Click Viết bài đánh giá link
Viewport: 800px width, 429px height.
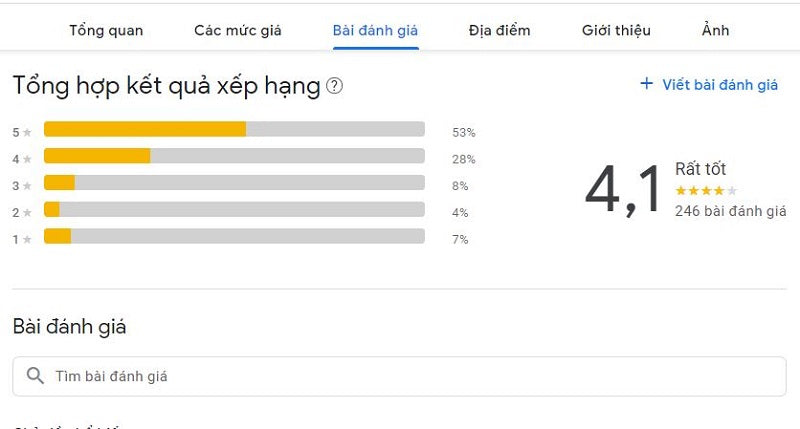tap(720, 85)
